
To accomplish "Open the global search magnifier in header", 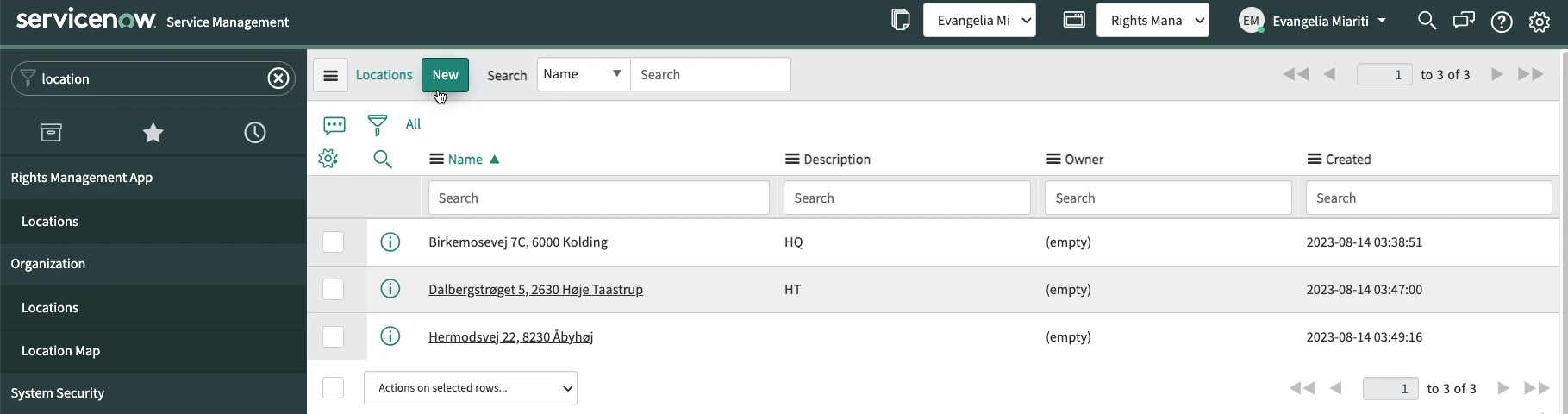I will point(1427,21).
